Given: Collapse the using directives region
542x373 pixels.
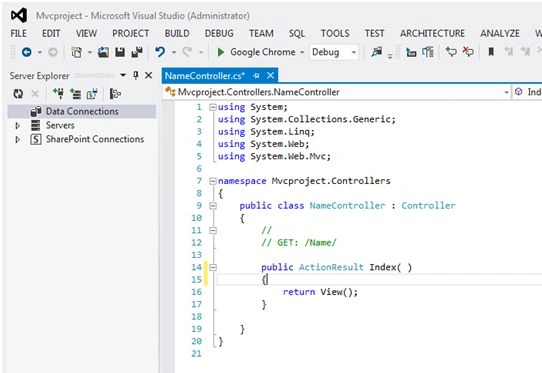Looking at the screenshot, I should [213, 107].
